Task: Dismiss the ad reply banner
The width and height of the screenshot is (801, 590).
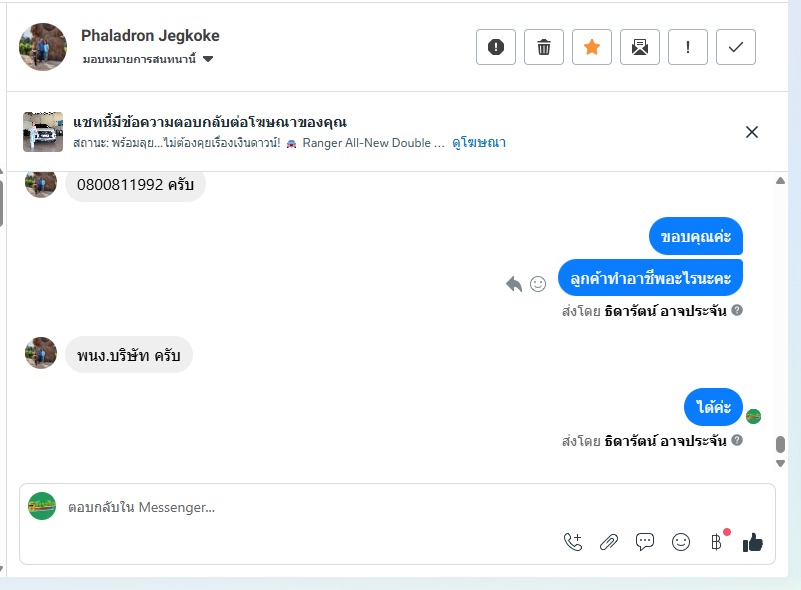Action: [751, 132]
